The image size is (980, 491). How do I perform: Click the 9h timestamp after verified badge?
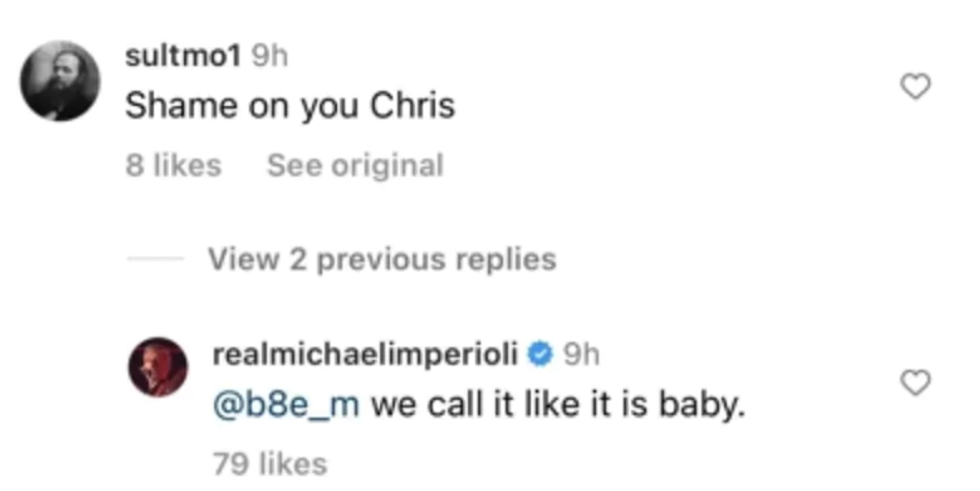pyautogui.click(x=580, y=353)
